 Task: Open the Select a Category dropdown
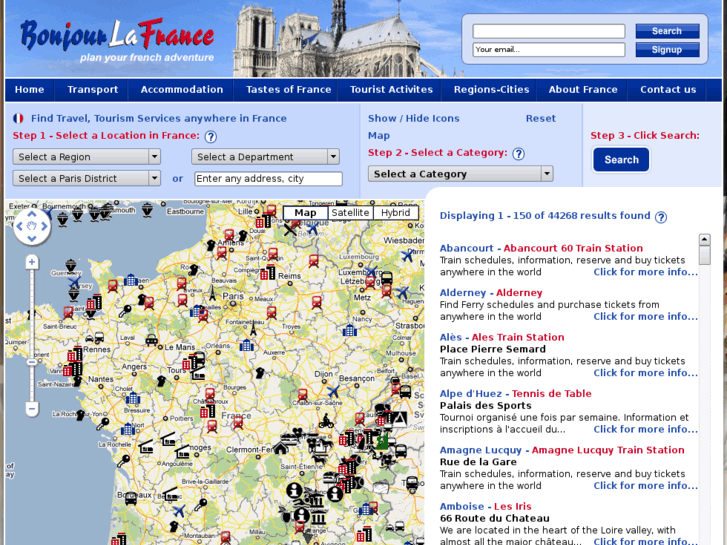(x=460, y=174)
